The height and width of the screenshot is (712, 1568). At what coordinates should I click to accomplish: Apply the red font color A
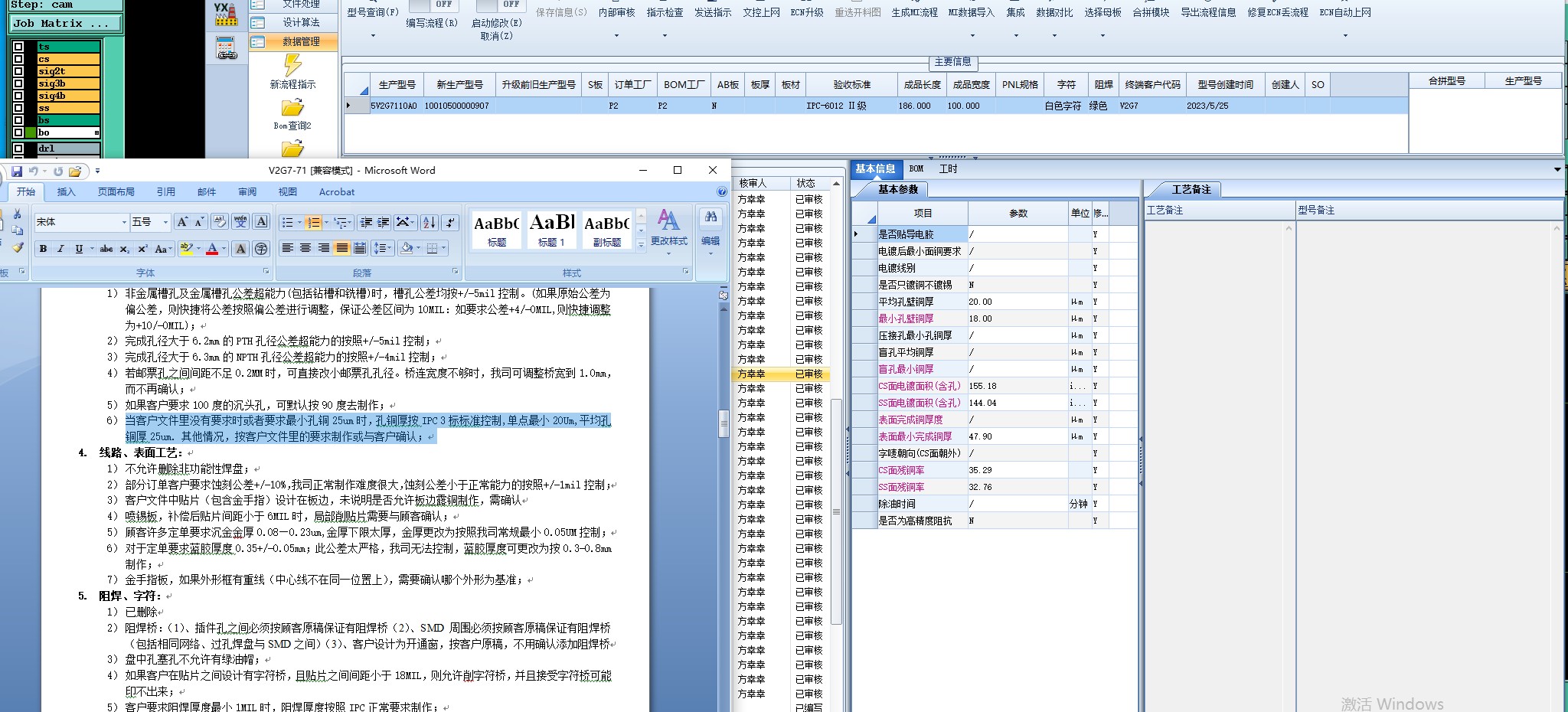[x=212, y=249]
